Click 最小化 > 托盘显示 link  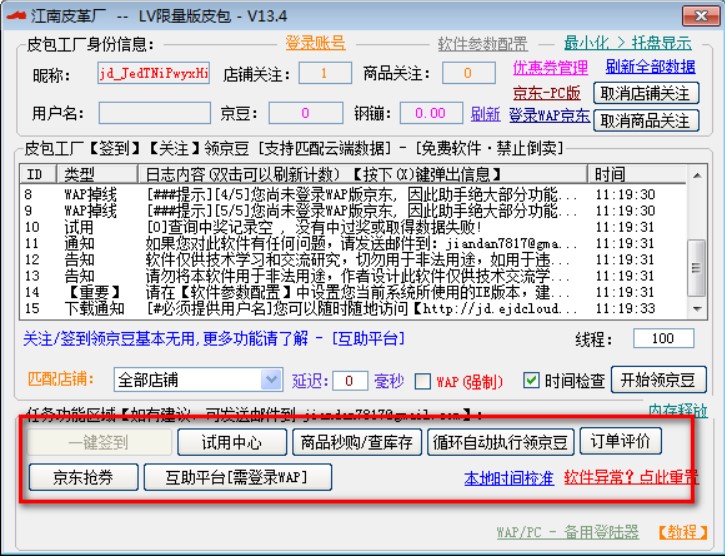[x=628, y=43]
